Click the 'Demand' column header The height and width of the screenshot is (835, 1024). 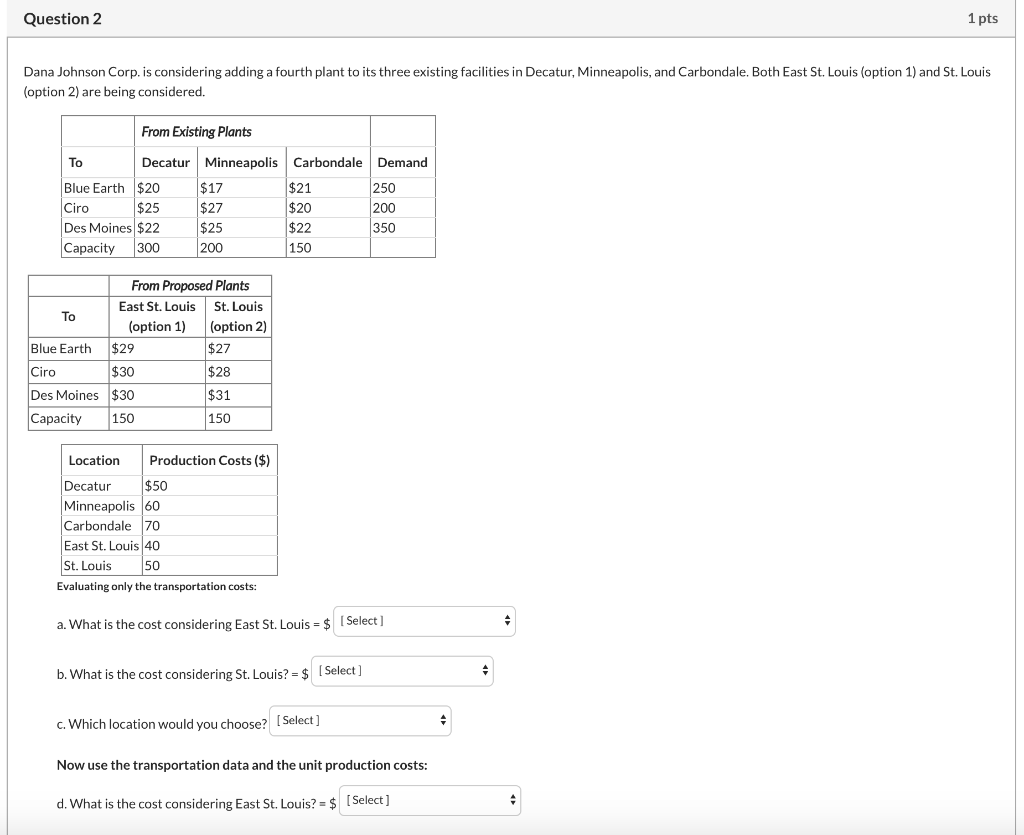tap(402, 163)
